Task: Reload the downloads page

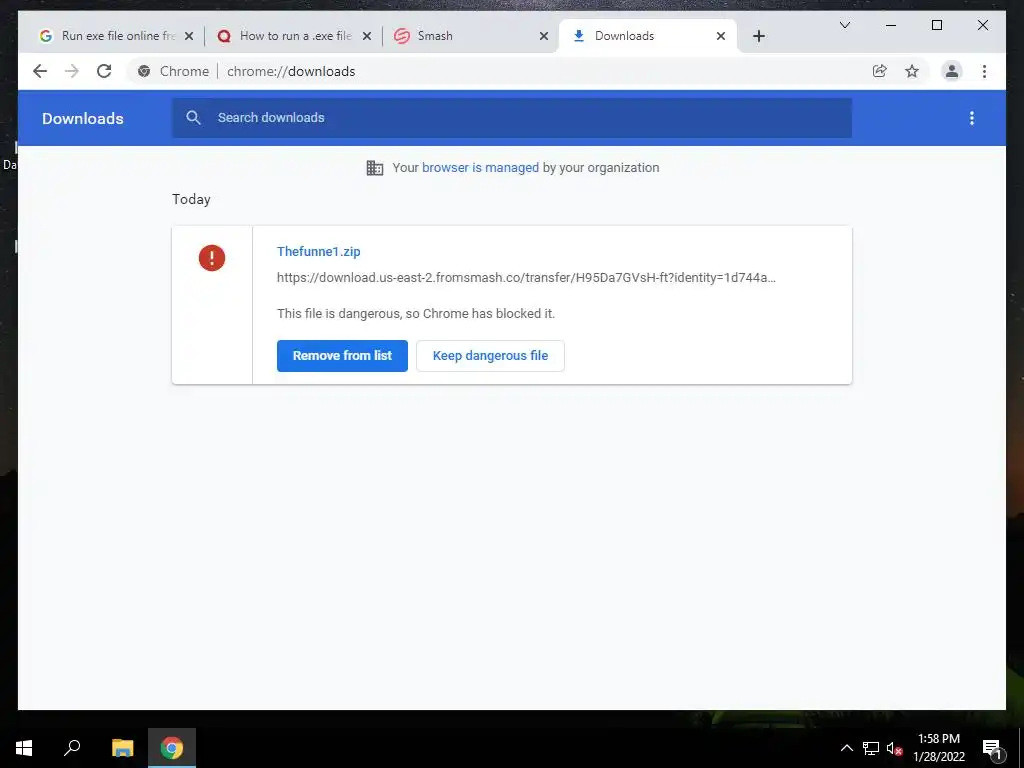Action: pos(104,71)
